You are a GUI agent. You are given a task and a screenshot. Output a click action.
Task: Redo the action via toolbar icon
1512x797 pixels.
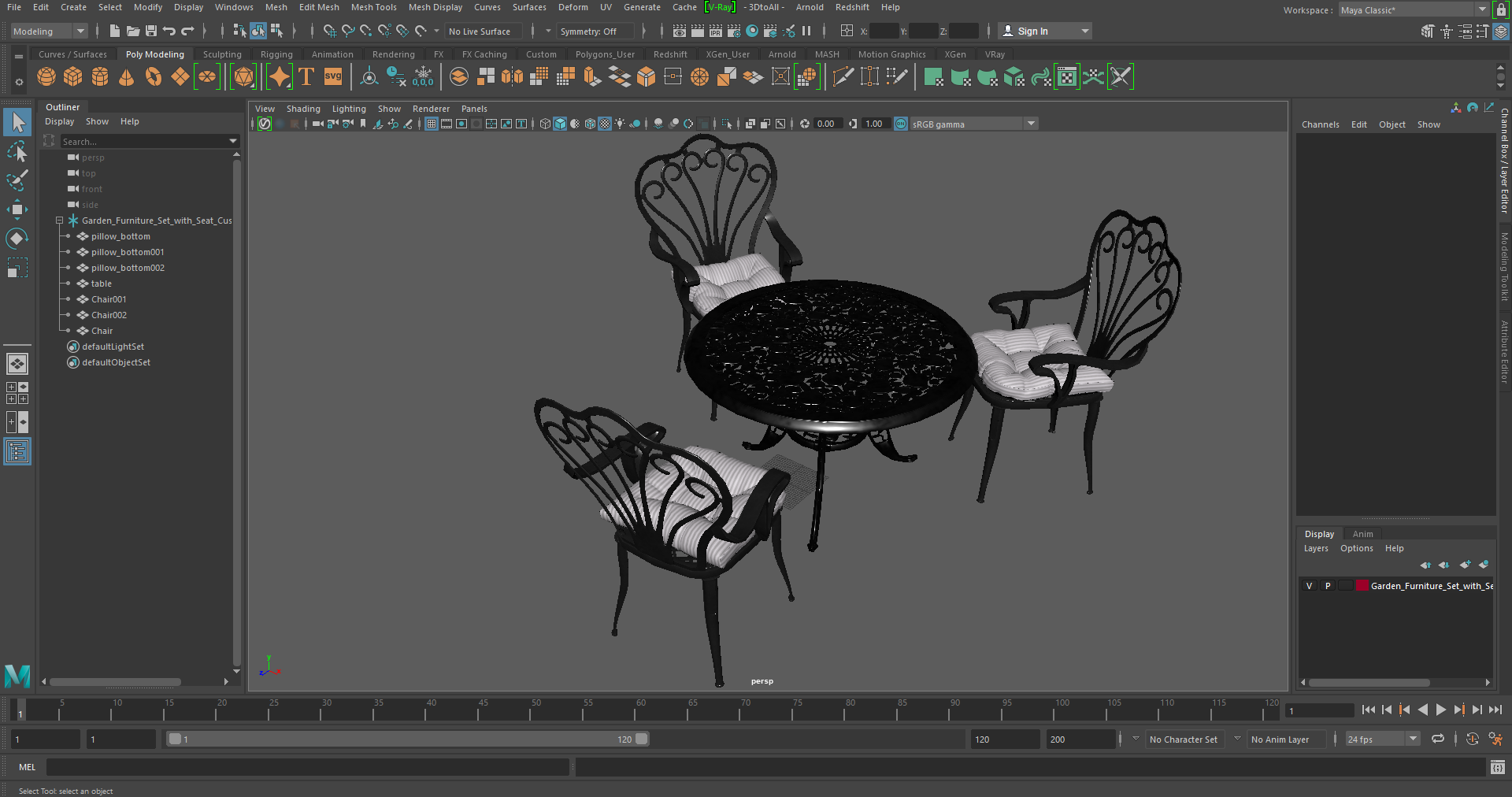coord(187,31)
